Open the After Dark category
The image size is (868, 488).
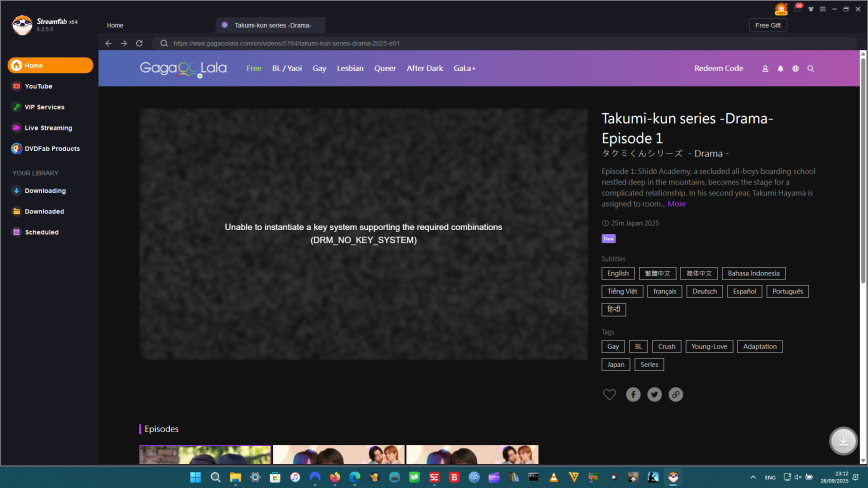(424, 69)
